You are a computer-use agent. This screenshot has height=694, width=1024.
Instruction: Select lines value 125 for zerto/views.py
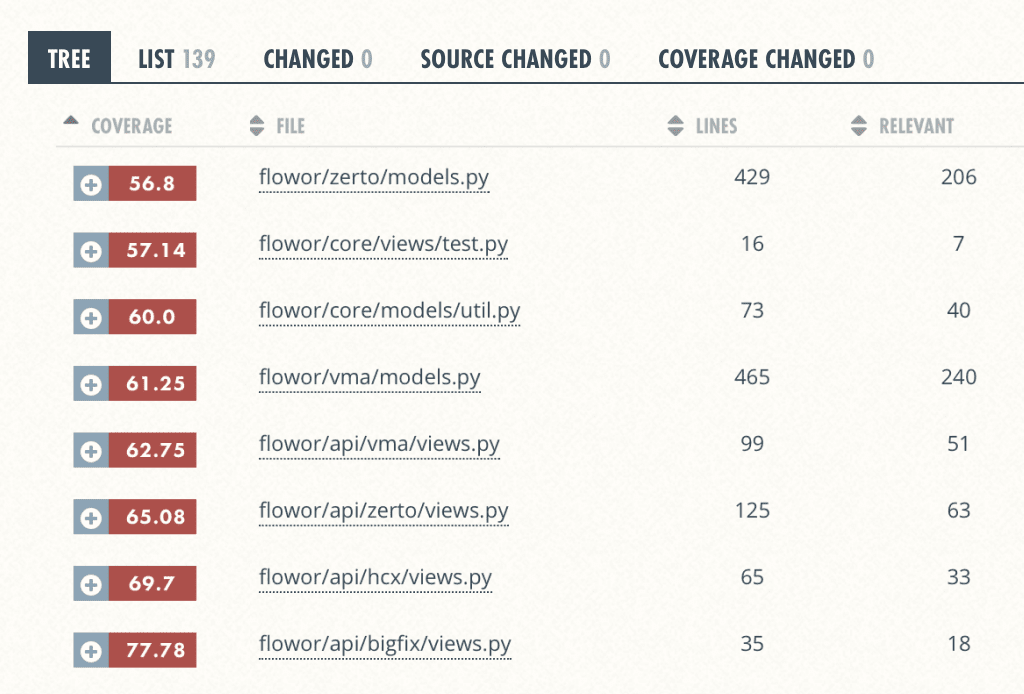[752, 510]
